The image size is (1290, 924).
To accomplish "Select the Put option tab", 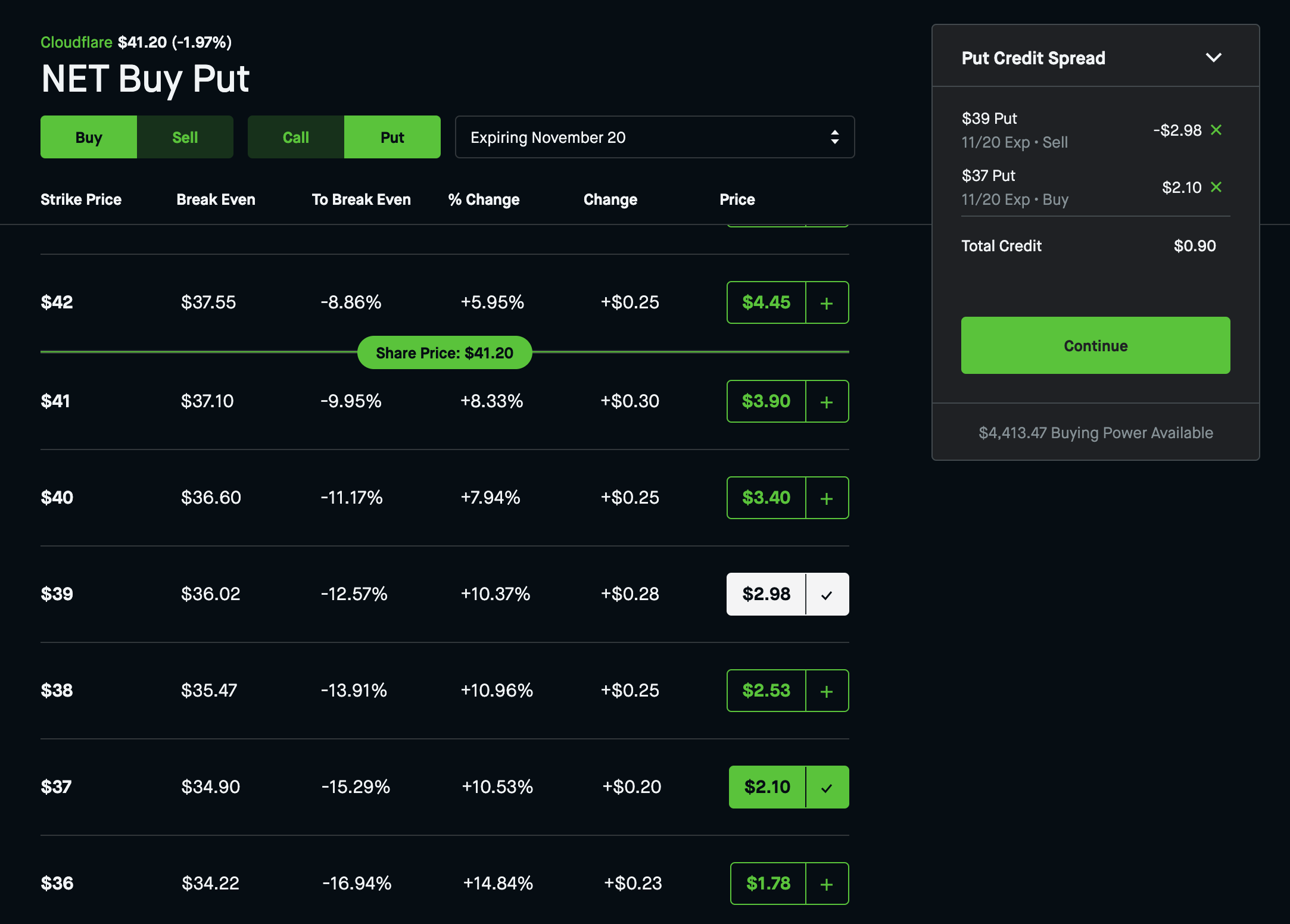I will (x=392, y=136).
